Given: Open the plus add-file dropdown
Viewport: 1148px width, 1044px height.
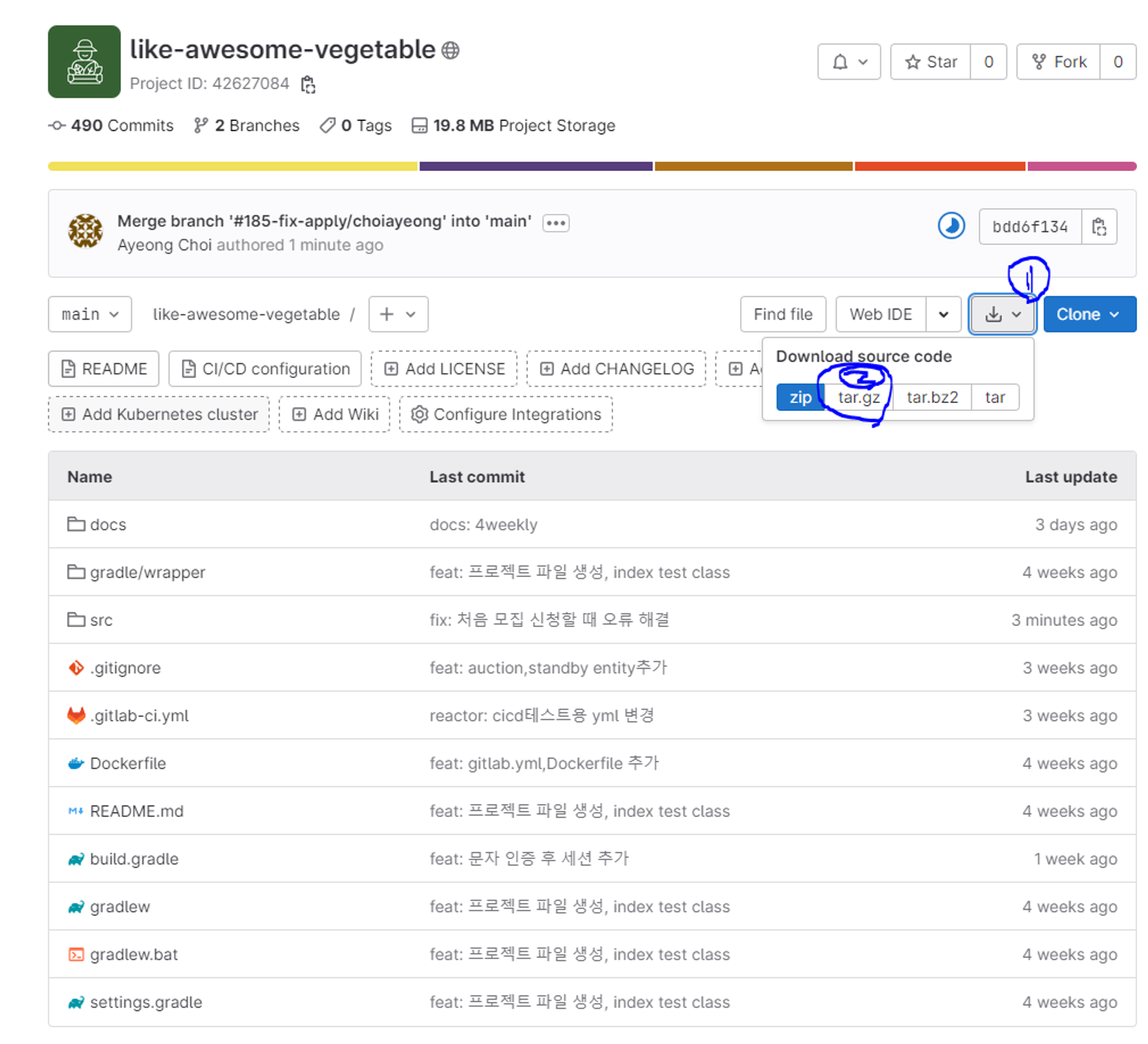Looking at the screenshot, I should pyautogui.click(x=398, y=314).
